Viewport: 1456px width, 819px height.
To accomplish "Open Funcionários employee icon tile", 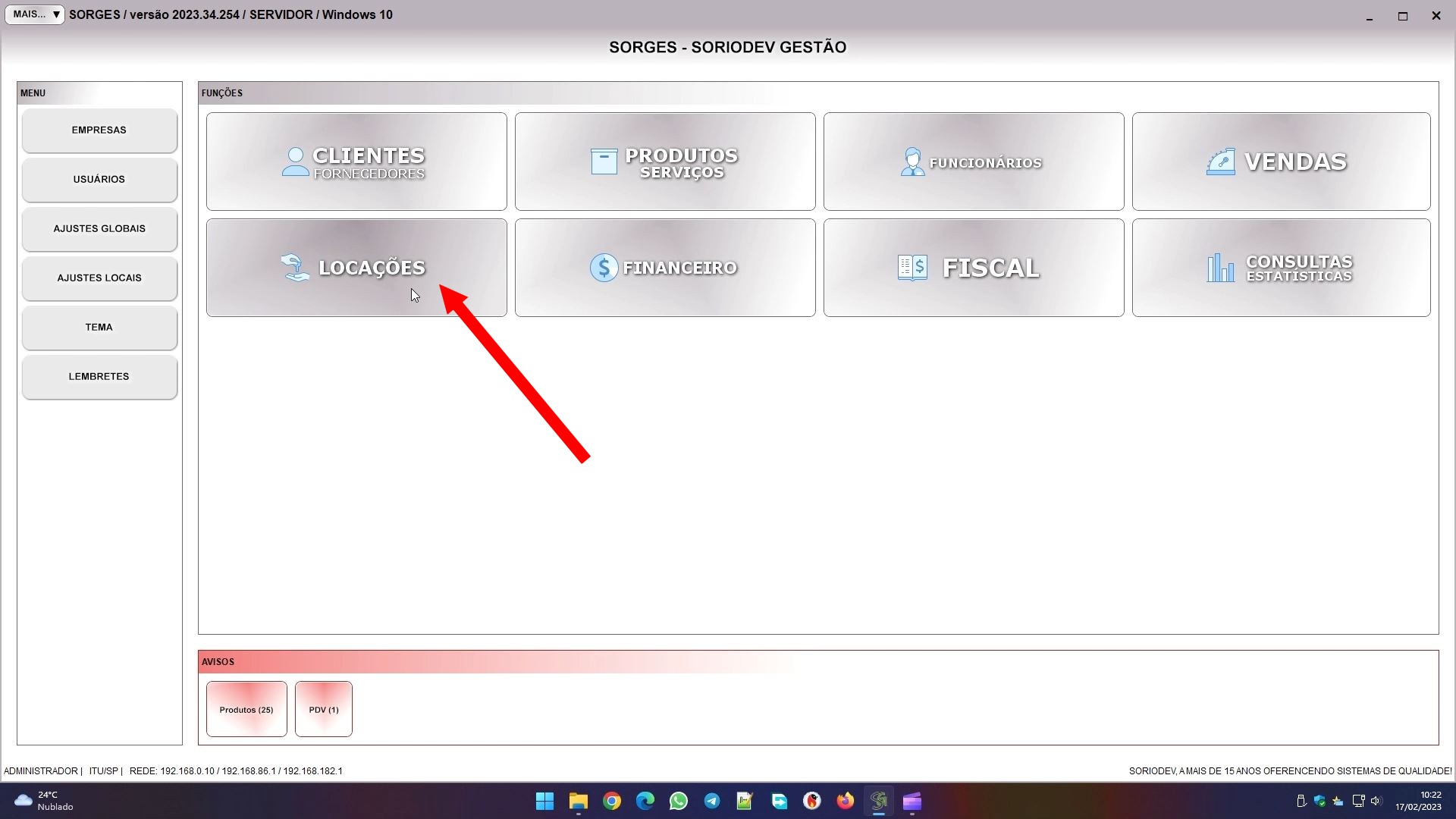I will point(912,162).
